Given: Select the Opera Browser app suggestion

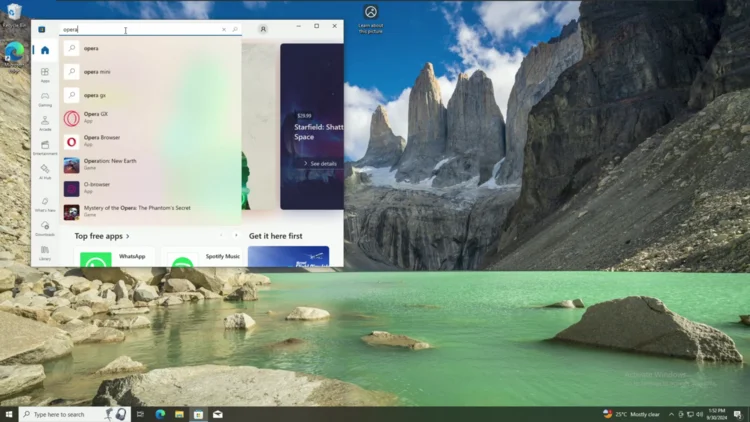Looking at the screenshot, I should (x=151, y=141).
